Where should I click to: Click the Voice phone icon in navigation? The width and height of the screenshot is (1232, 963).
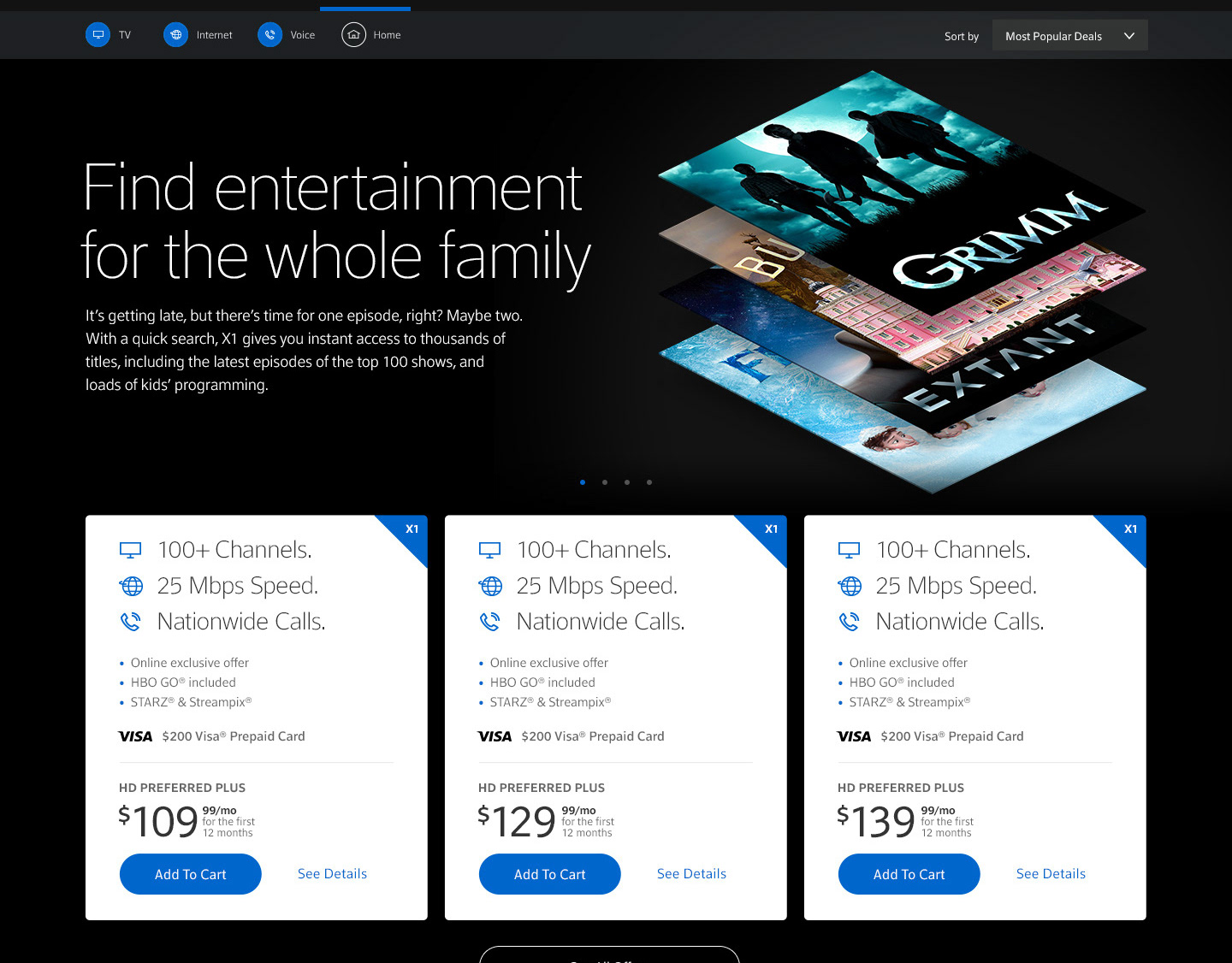(269, 35)
